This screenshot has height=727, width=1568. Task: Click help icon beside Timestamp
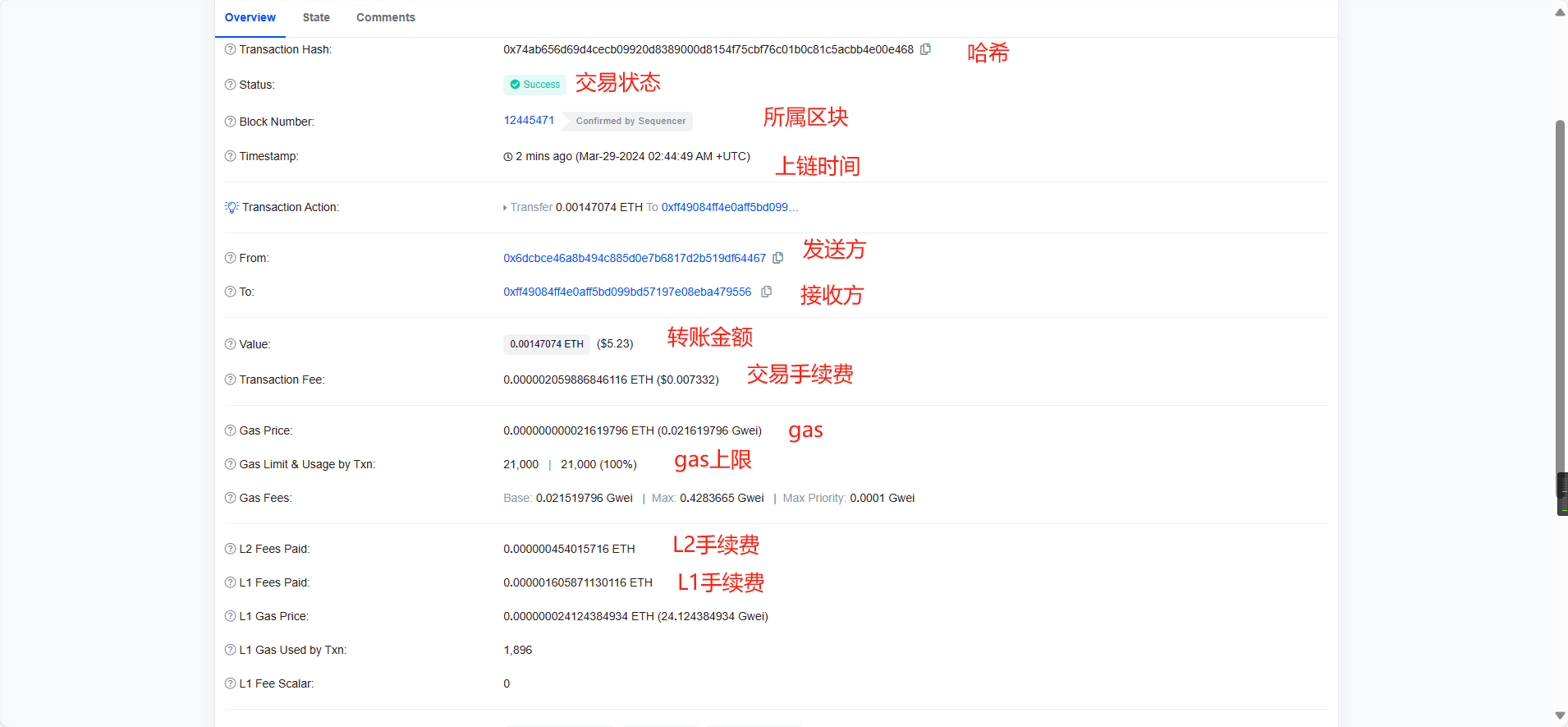point(230,156)
